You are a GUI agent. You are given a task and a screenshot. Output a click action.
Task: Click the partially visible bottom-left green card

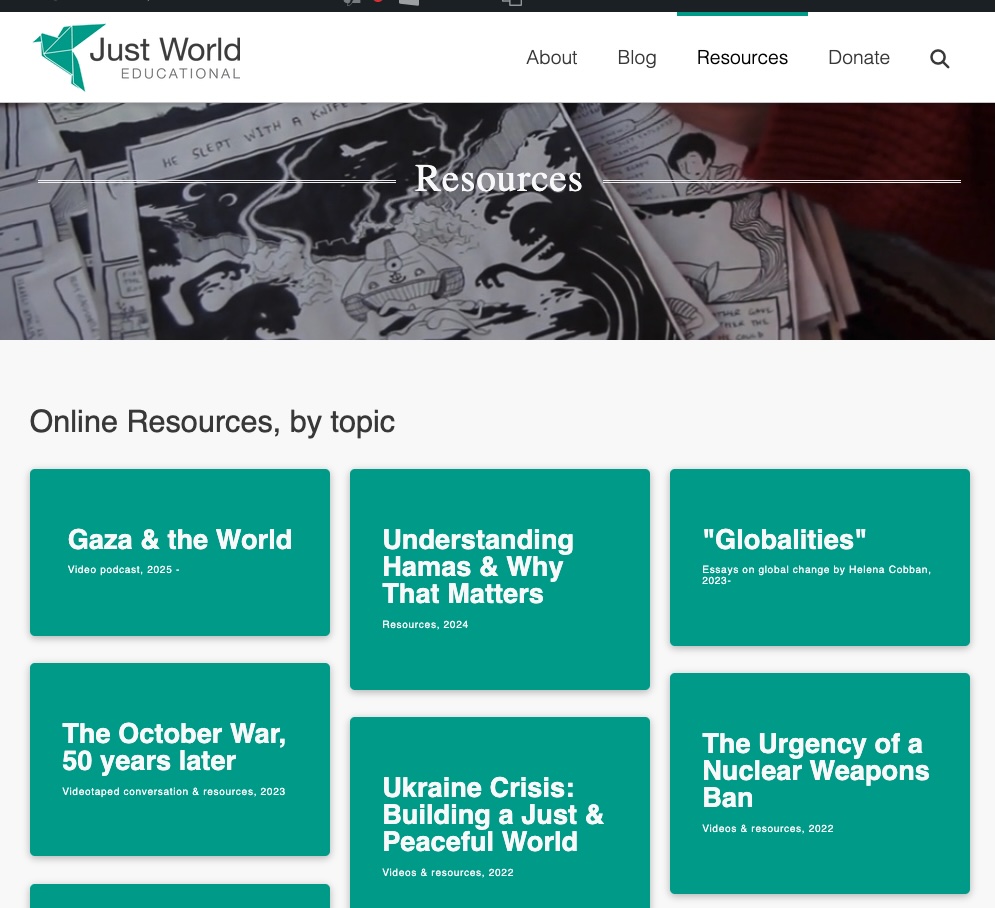pyautogui.click(x=180, y=896)
